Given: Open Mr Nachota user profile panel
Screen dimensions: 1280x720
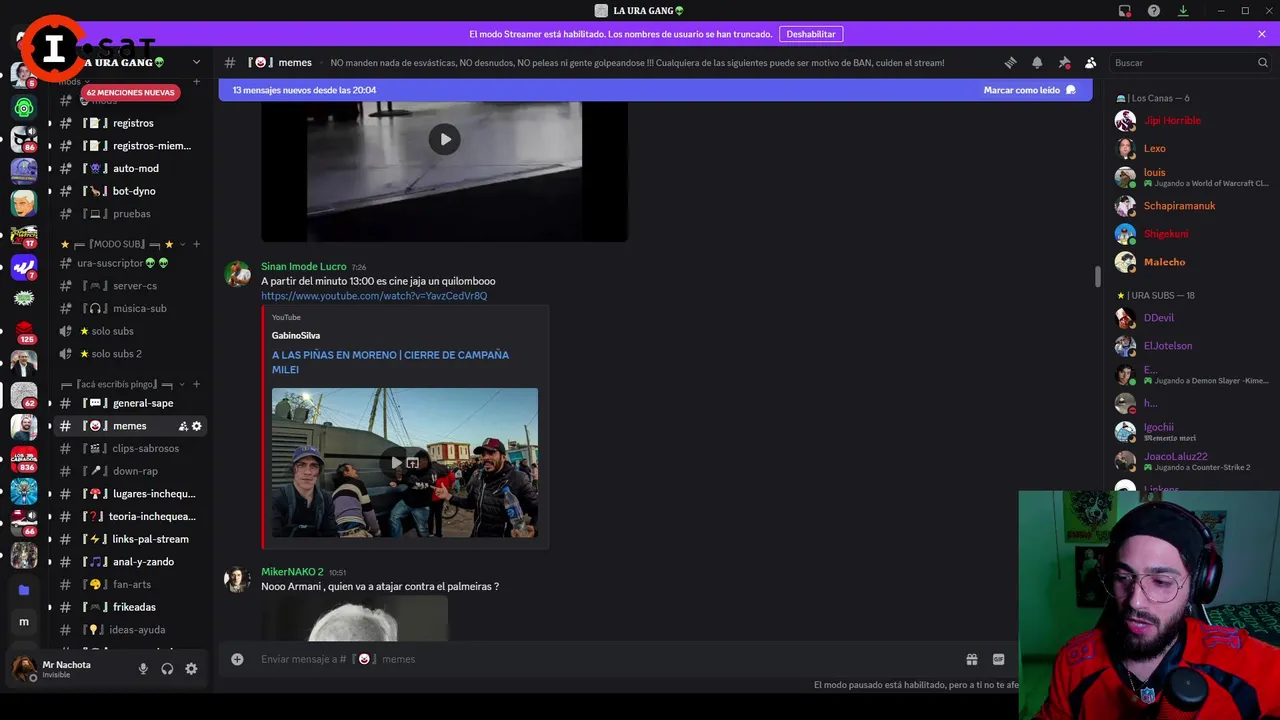Looking at the screenshot, I should 66,669.
